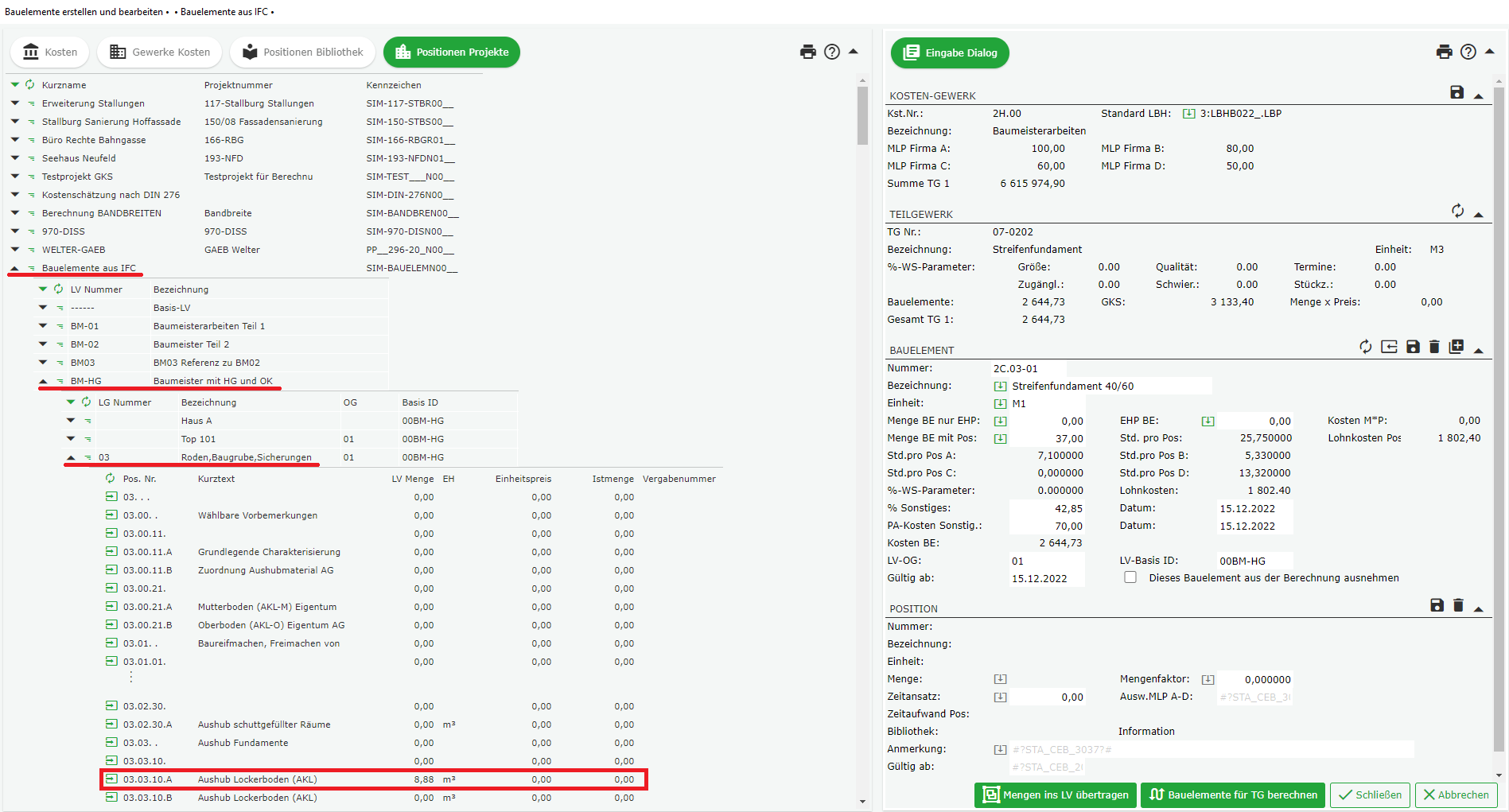Image resolution: width=1509 pixels, height=812 pixels.
Task: Print the right-hand Eingabe Dialog panel
Action: coord(1444,52)
